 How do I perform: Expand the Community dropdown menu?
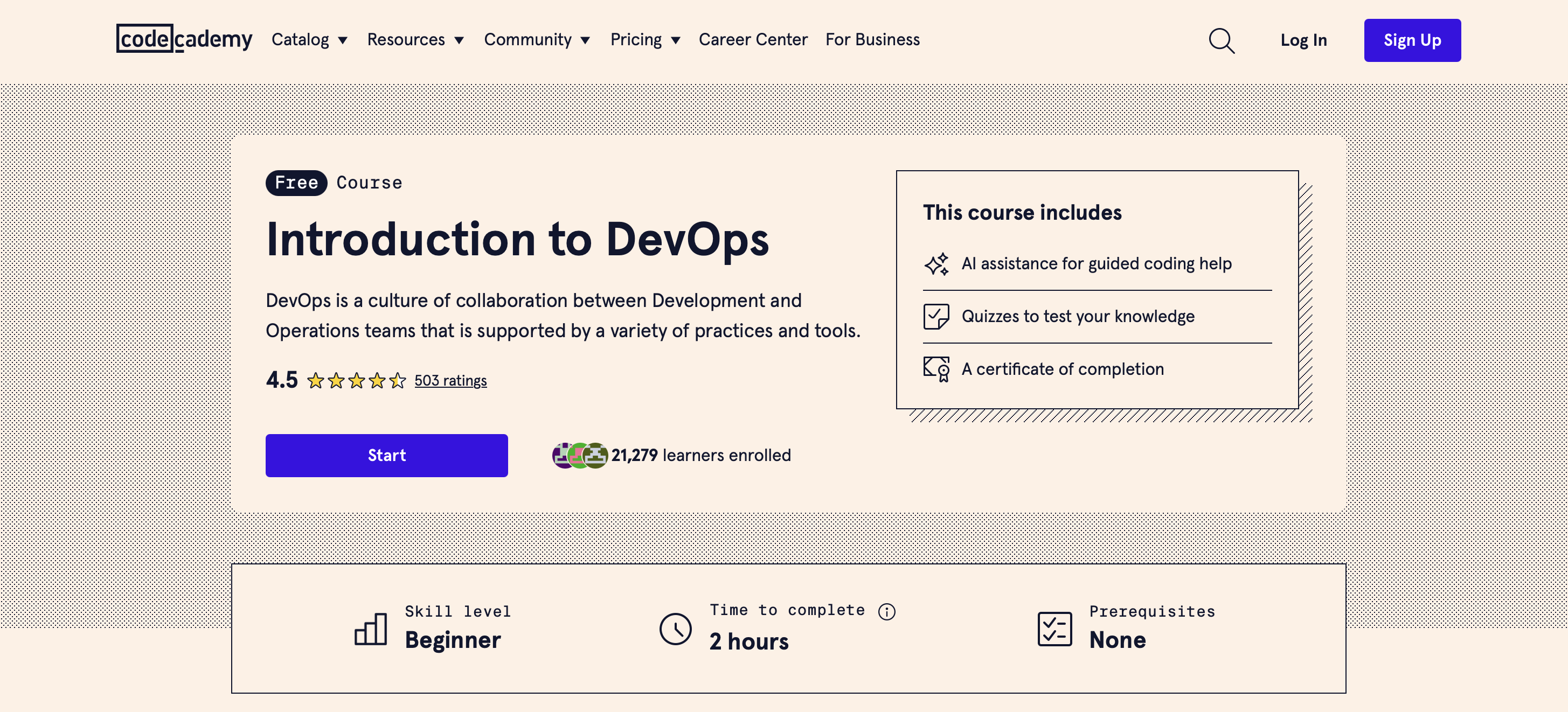(x=537, y=40)
